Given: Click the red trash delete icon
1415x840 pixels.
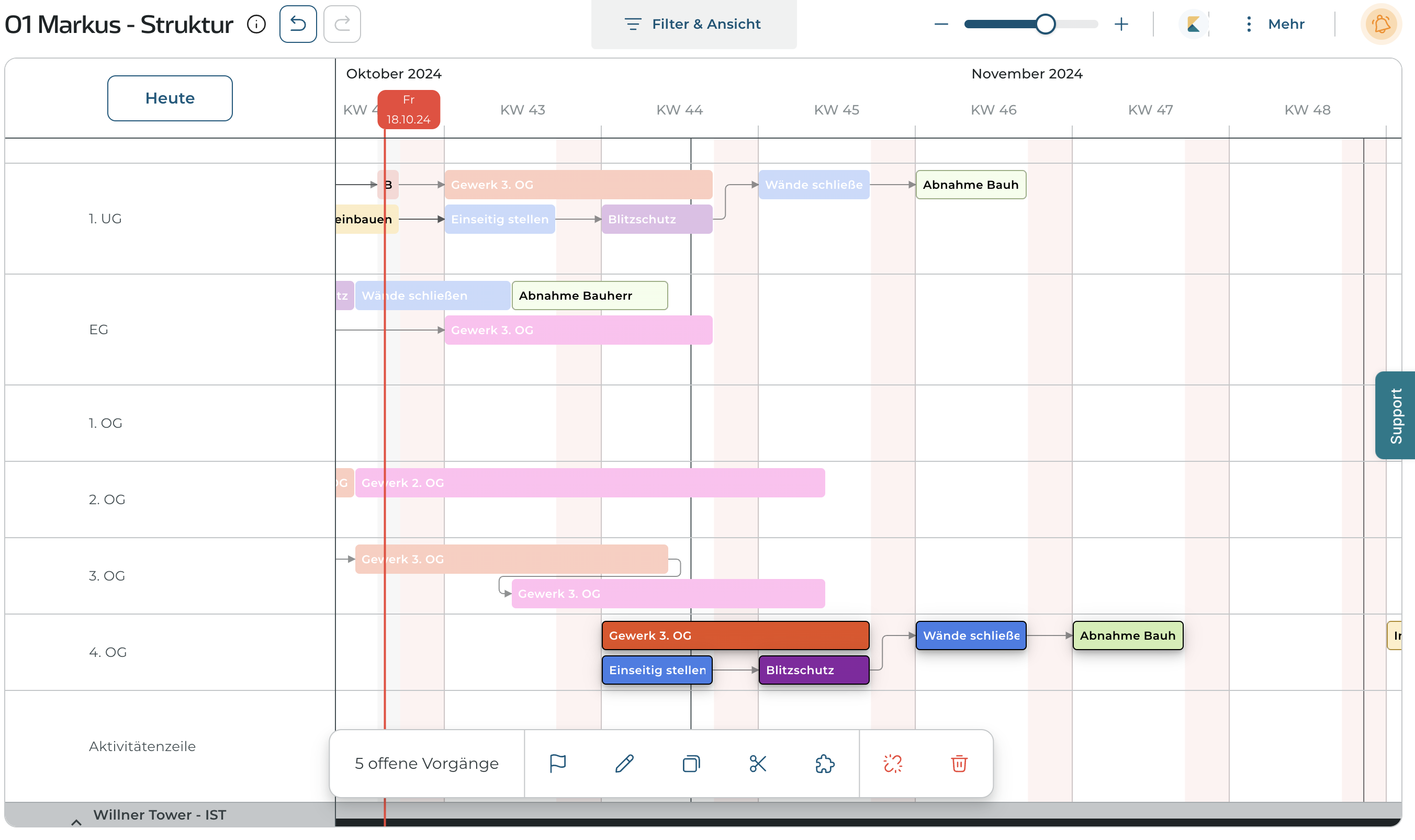Looking at the screenshot, I should coord(959,764).
